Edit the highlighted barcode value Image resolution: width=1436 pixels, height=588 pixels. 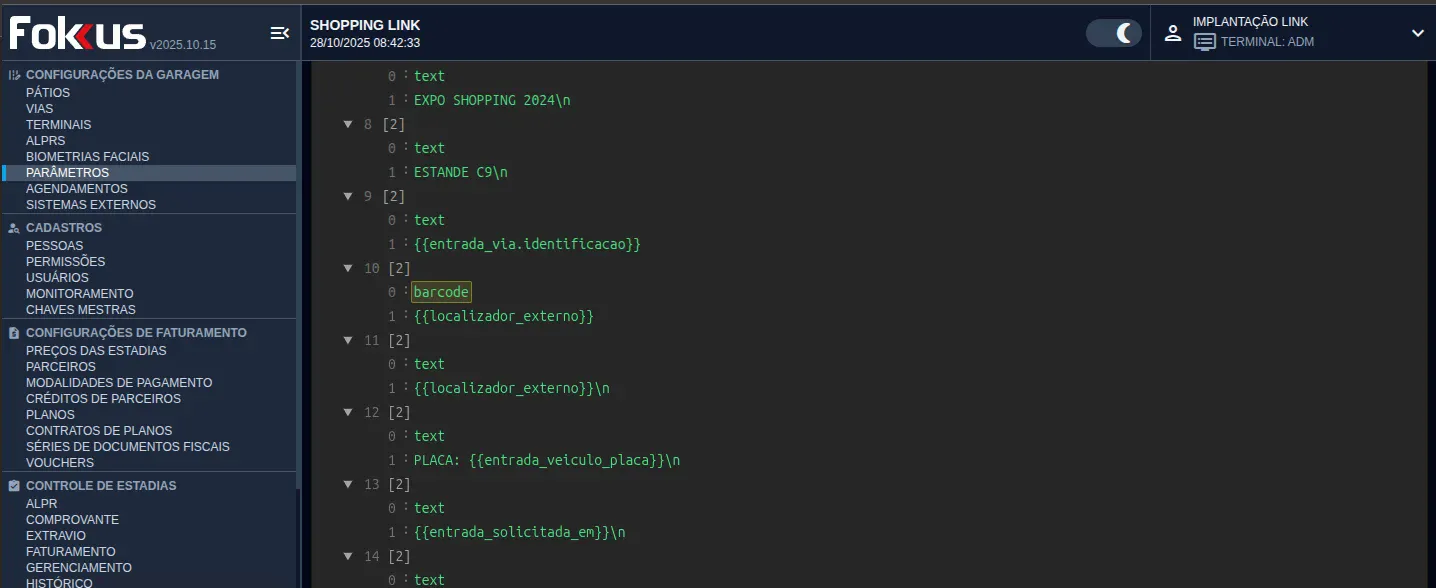click(441, 292)
